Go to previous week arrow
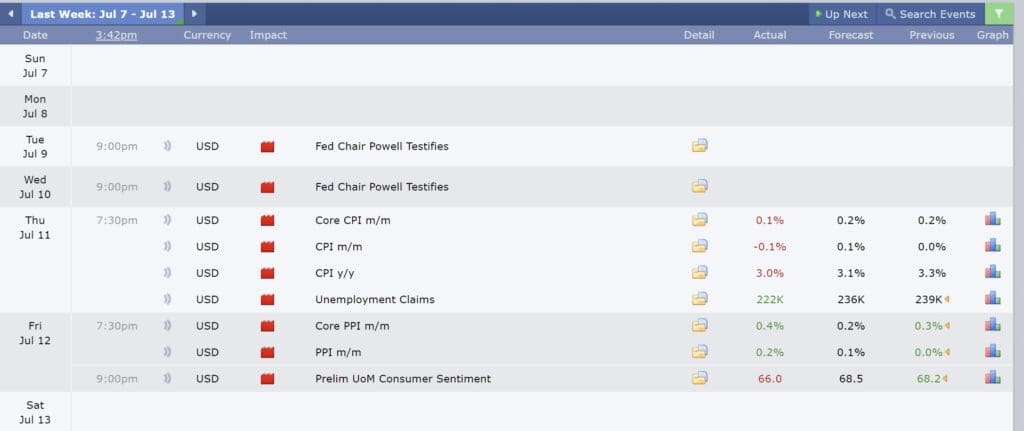The width and height of the screenshot is (1024, 431). [x=10, y=14]
